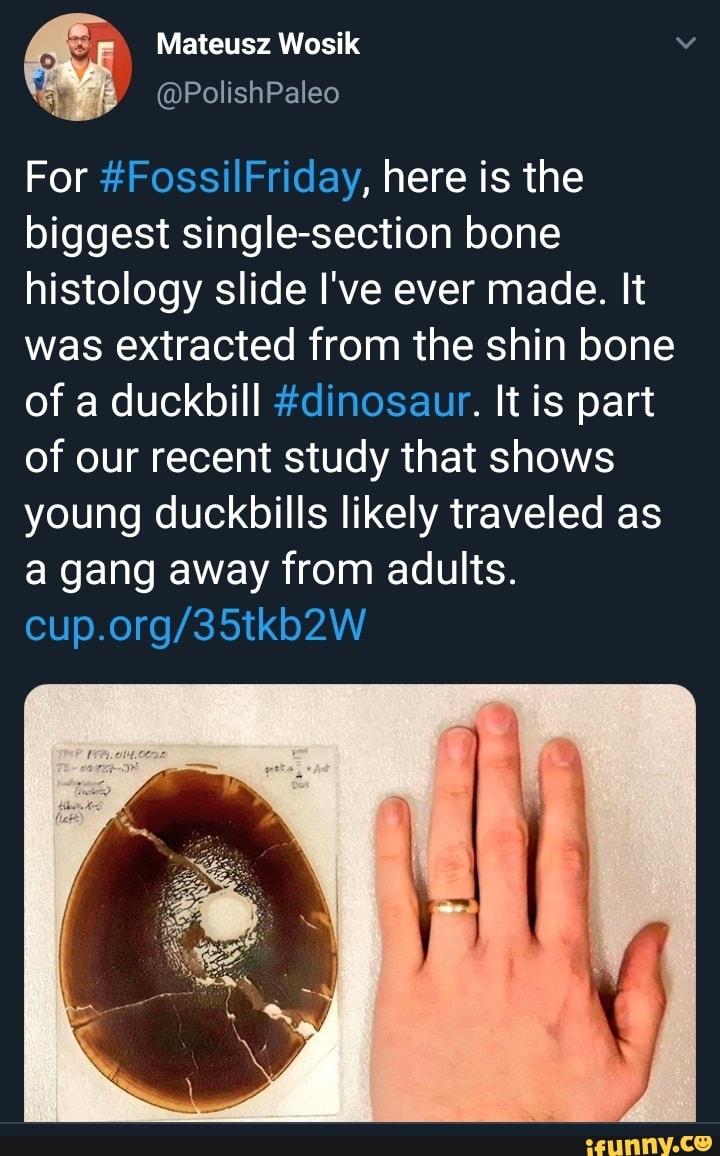
Task: Click the @PolishPaleo handle
Action: (248, 93)
